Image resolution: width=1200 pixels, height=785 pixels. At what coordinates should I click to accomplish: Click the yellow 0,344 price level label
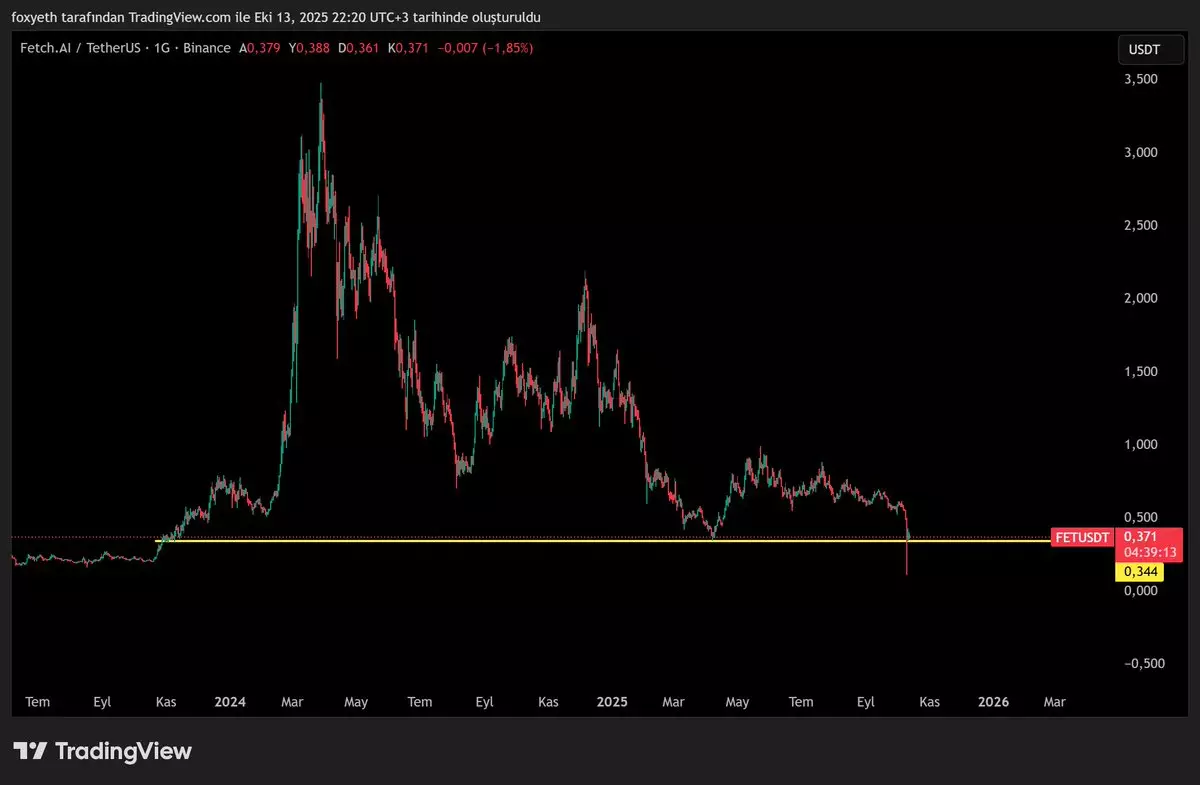tap(1139, 572)
